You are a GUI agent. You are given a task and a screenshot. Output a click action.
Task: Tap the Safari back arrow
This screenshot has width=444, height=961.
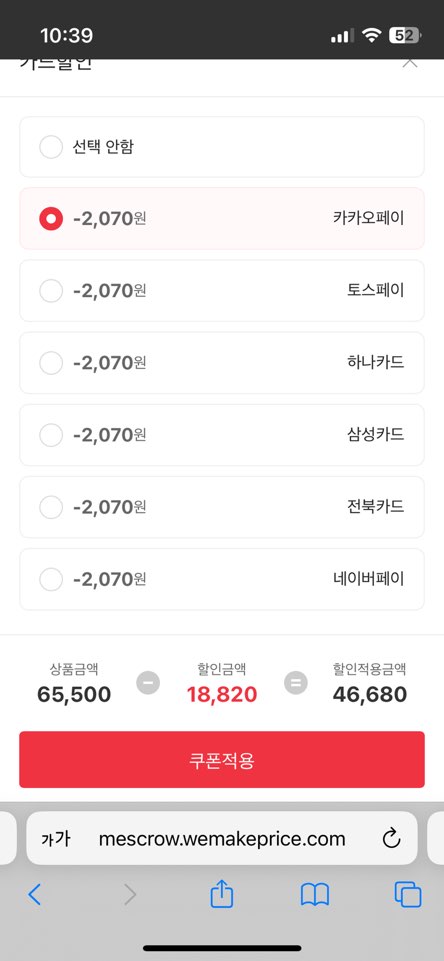coord(34,894)
